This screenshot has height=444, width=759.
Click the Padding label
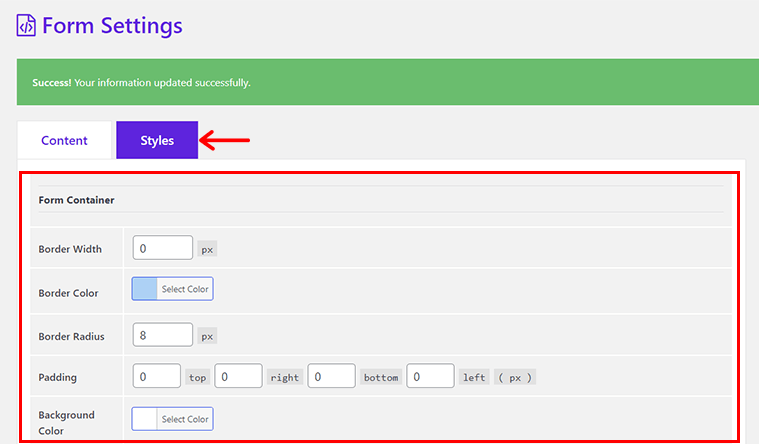[x=58, y=377]
